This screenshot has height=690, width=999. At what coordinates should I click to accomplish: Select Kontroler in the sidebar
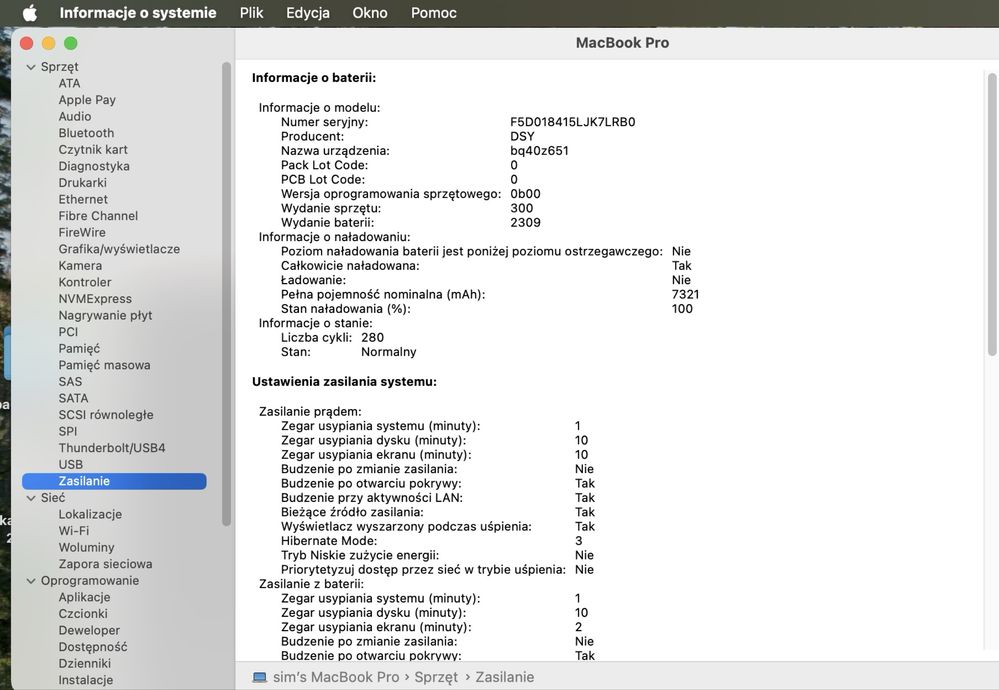tap(85, 282)
